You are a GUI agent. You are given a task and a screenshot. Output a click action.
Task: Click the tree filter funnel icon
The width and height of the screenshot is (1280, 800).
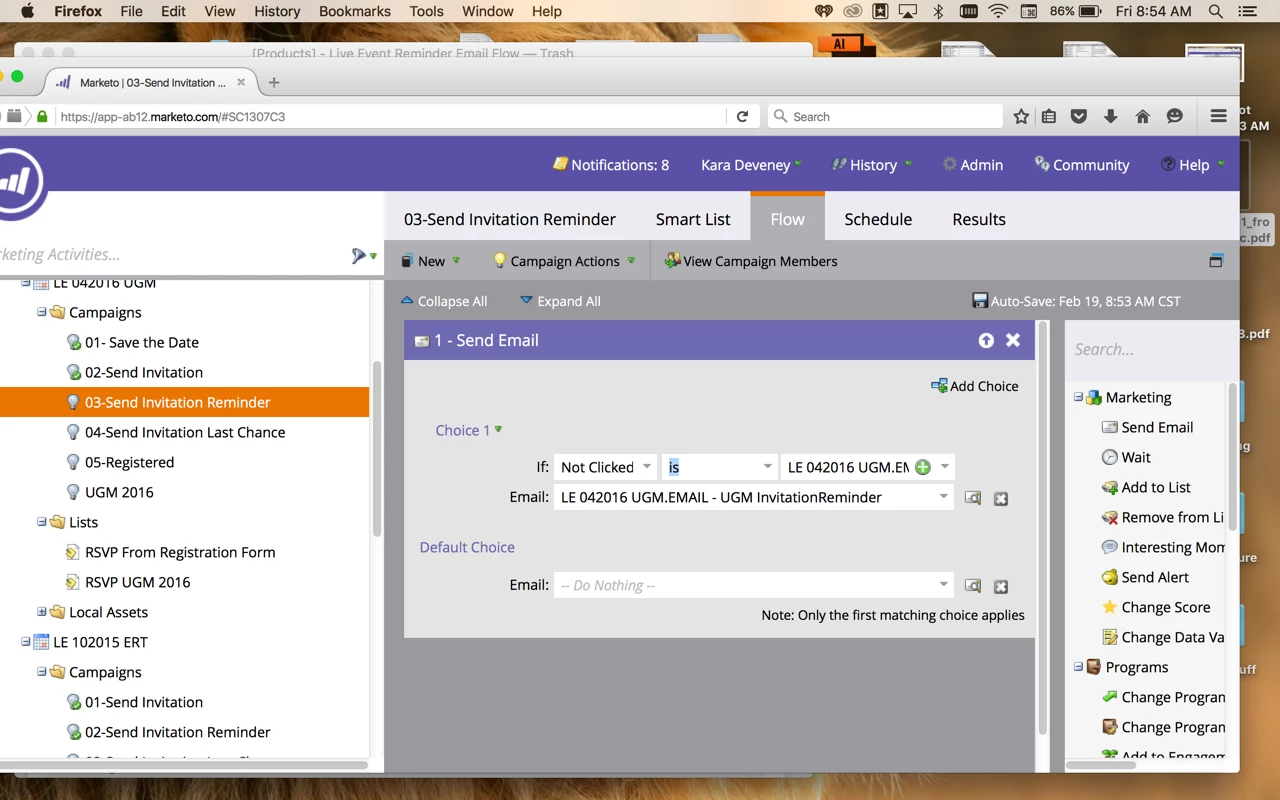click(359, 256)
